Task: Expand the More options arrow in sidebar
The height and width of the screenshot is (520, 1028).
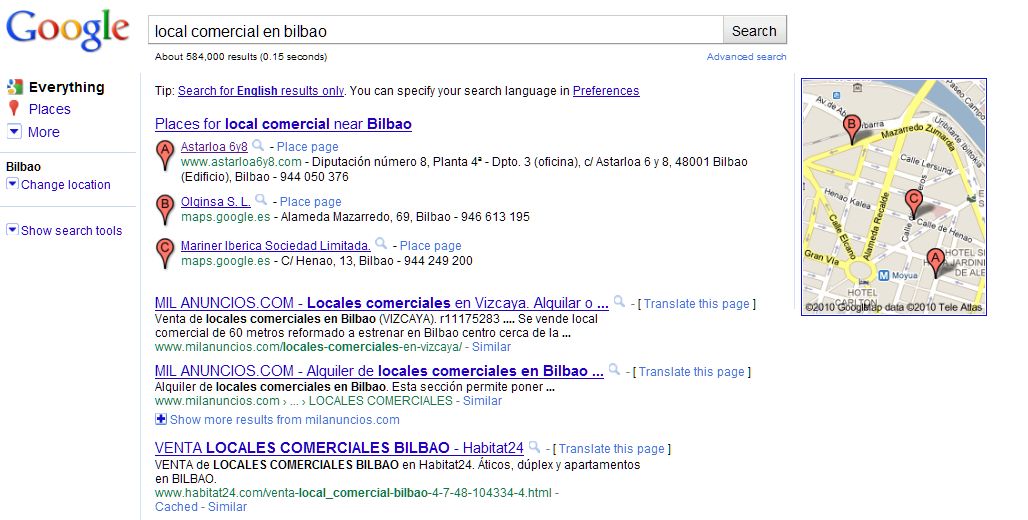Action: point(14,131)
